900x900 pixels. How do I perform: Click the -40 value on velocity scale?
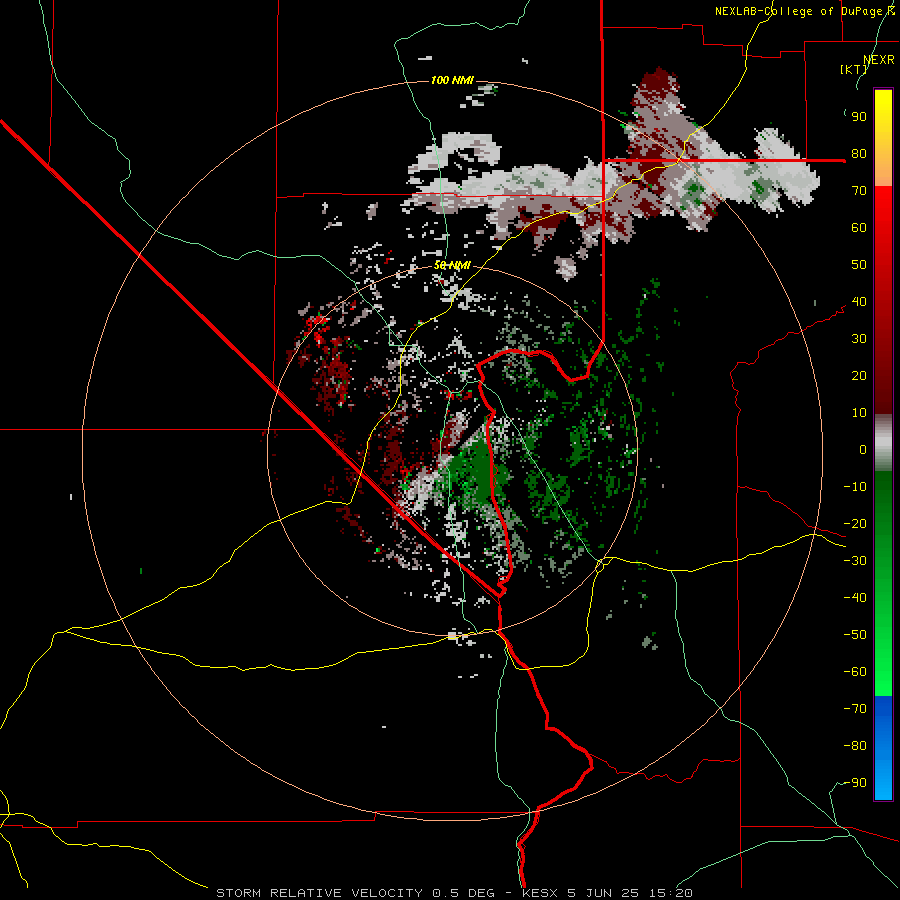[x=855, y=598]
